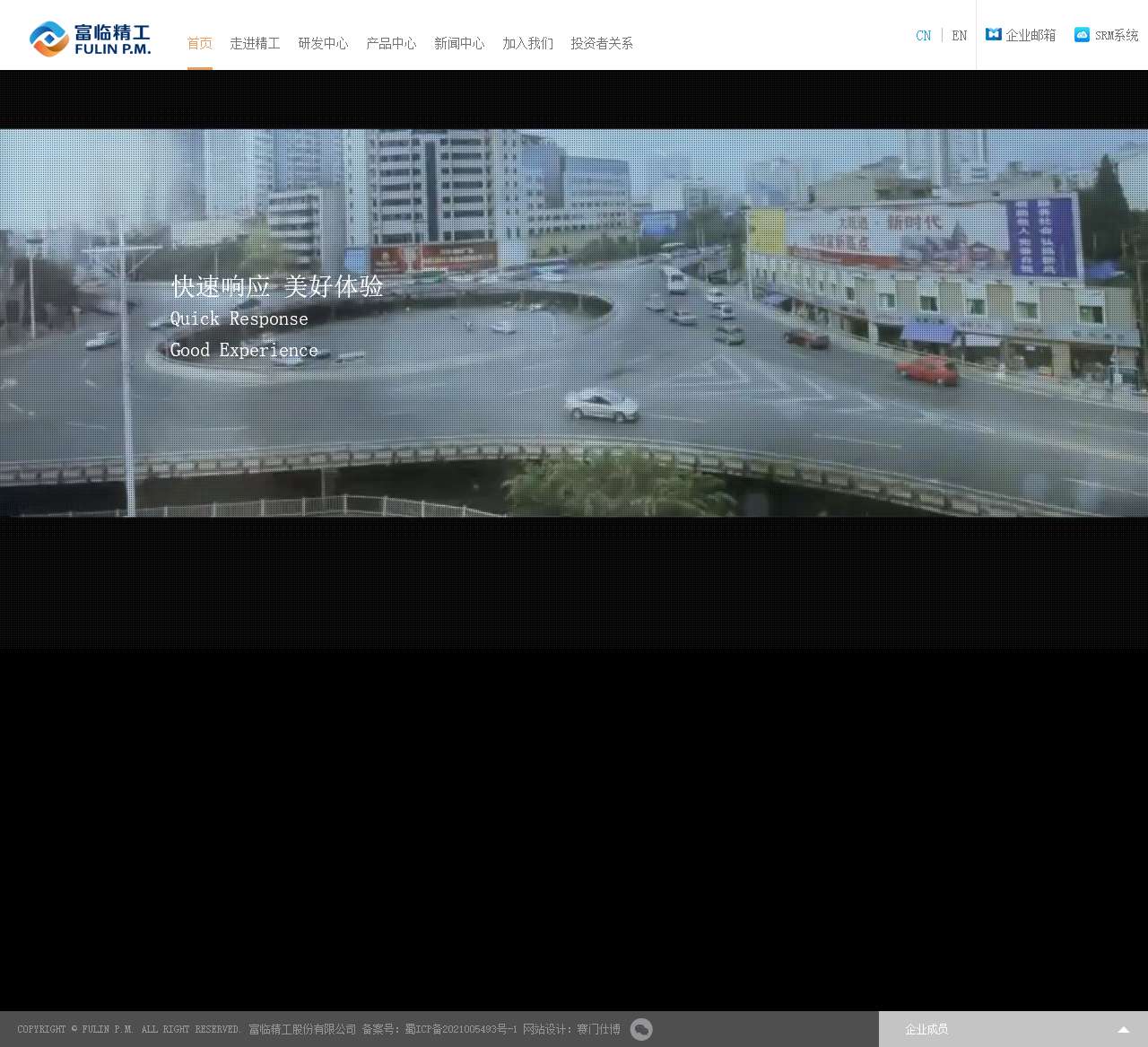Click the SRM系统 cloud icon
The height and width of the screenshot is (1047, 1148).
pos(1083,34)
